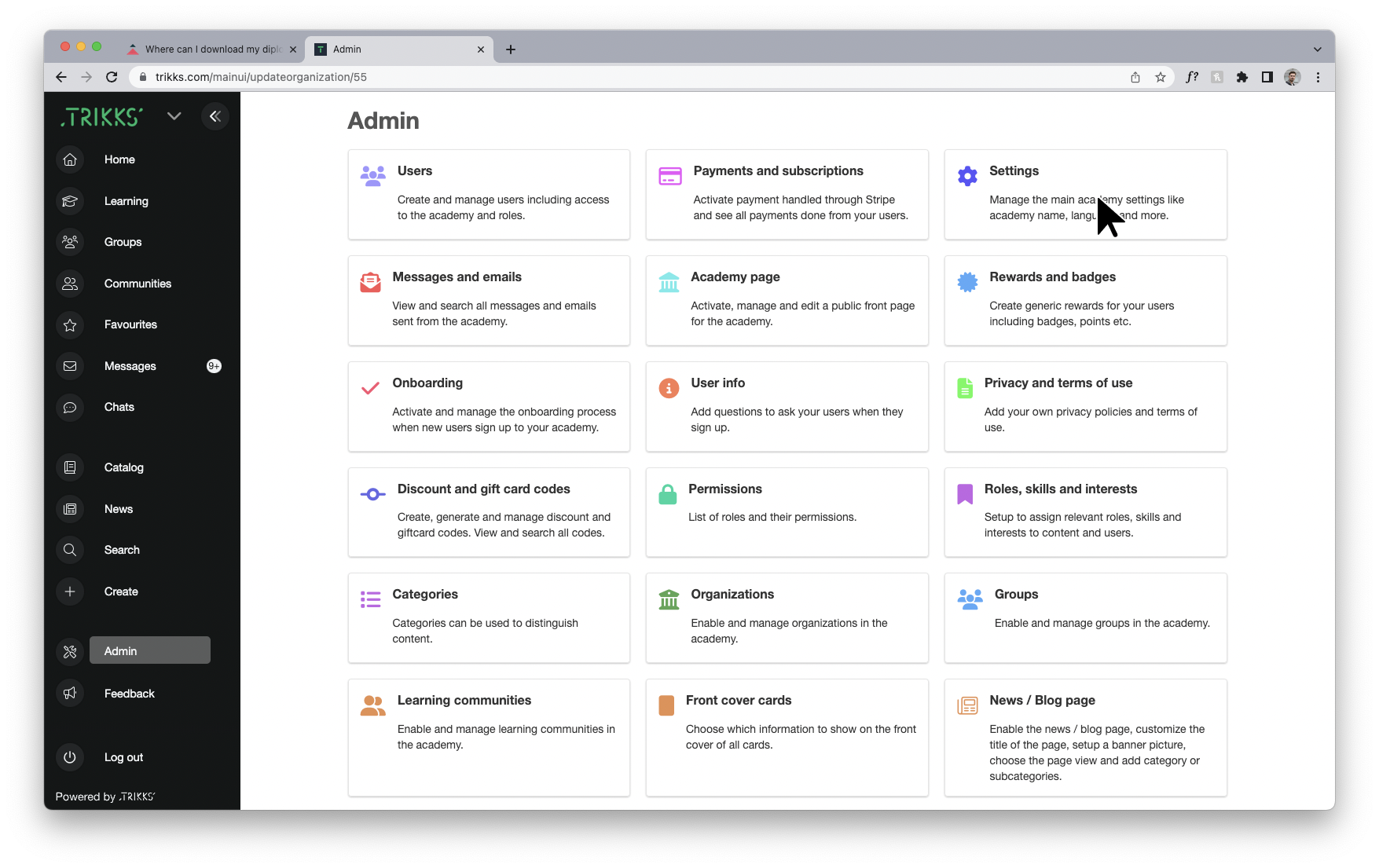Click the Onboarding checkmark icon
The width and height of the screenshot is (1379, 868).
pos(370,388)
